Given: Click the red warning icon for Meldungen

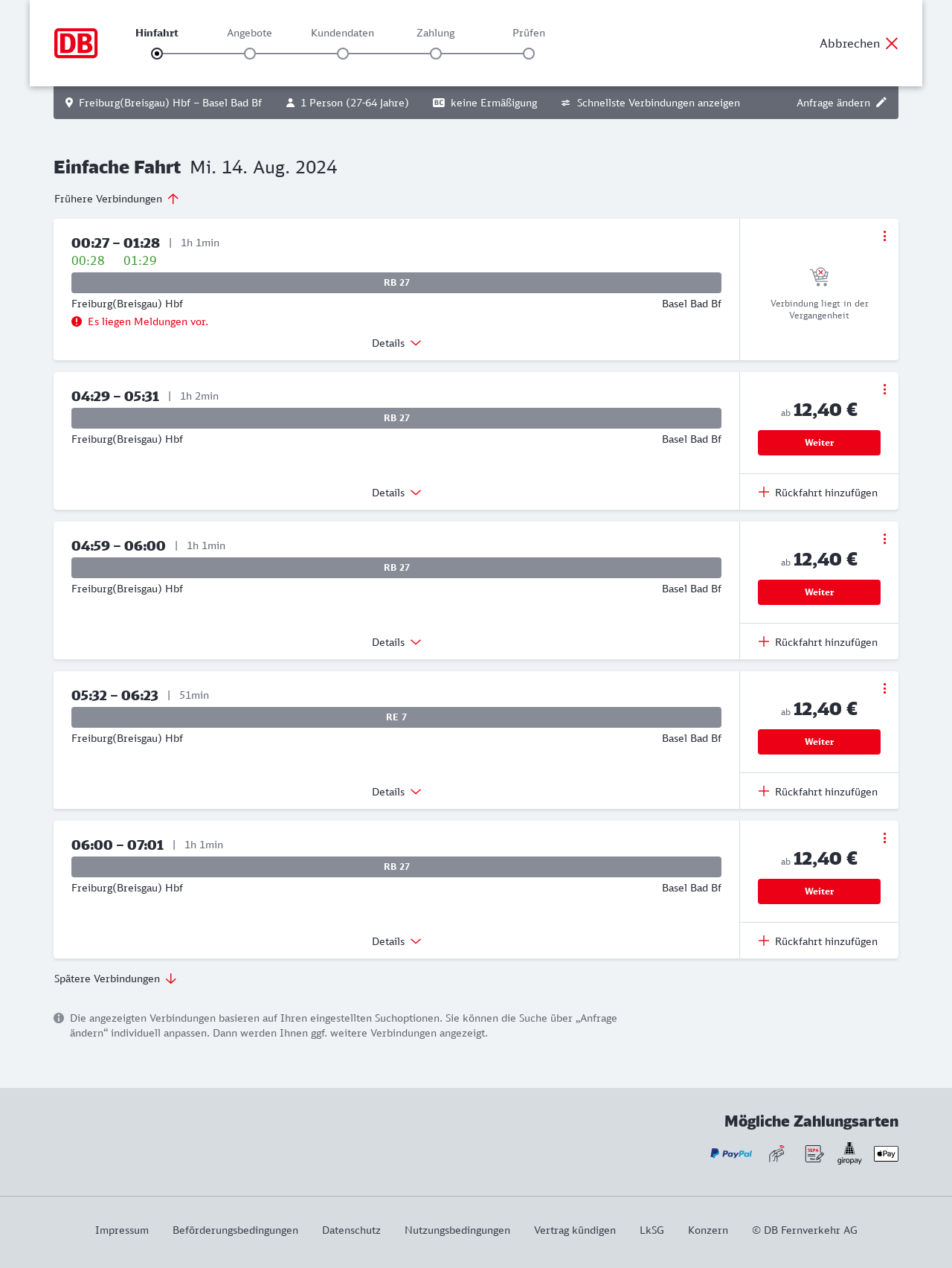Looking at the screenshot, I should click(77, 321).
